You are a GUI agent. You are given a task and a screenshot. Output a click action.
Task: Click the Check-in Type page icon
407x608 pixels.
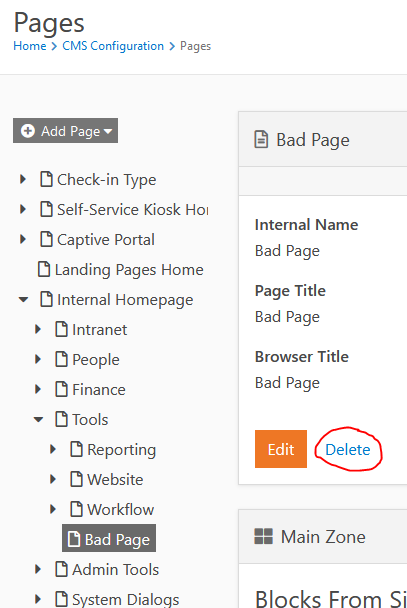47,179
